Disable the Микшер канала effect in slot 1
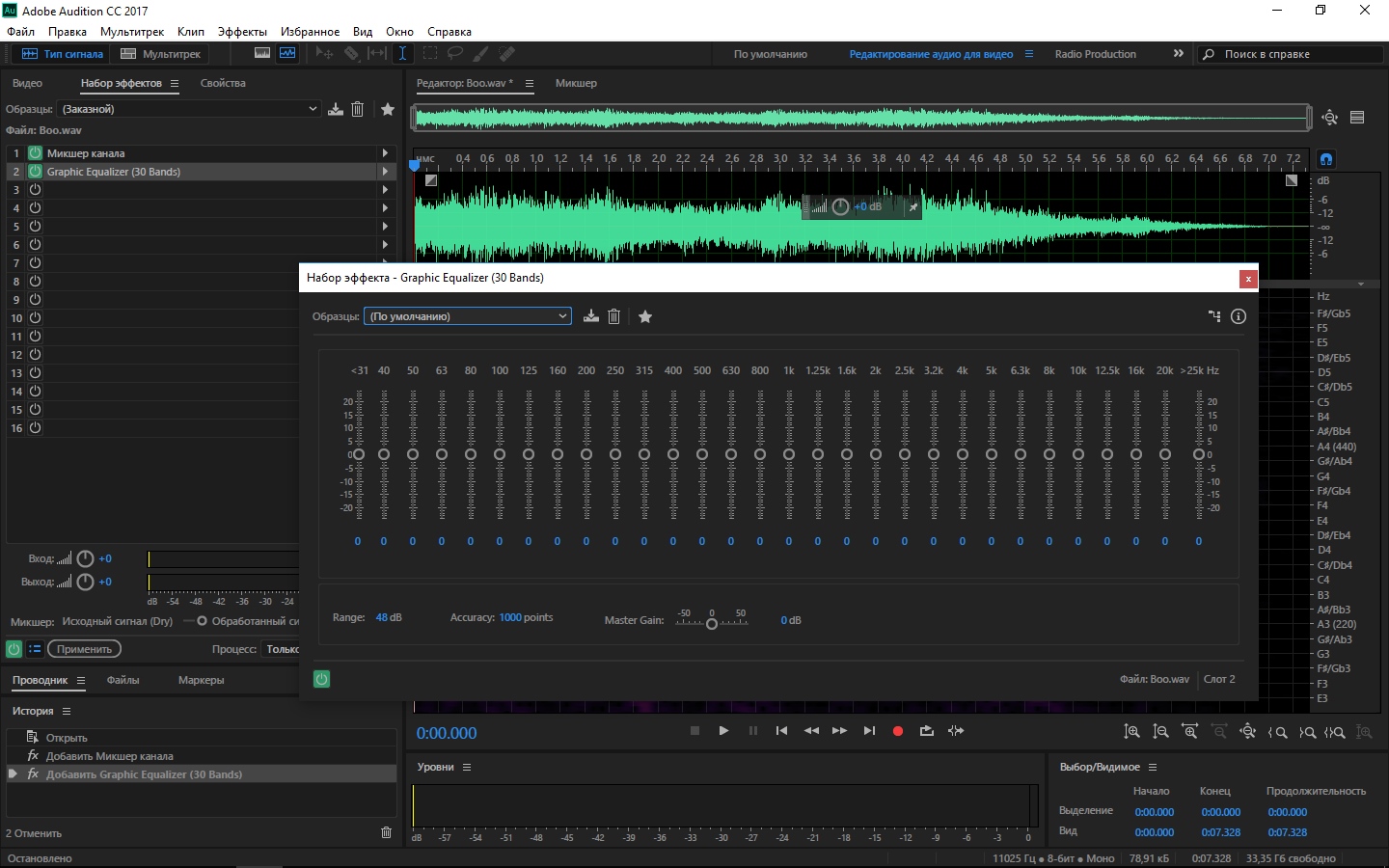Viewport: 1389px width, 868px height. (x=35, y=153)
